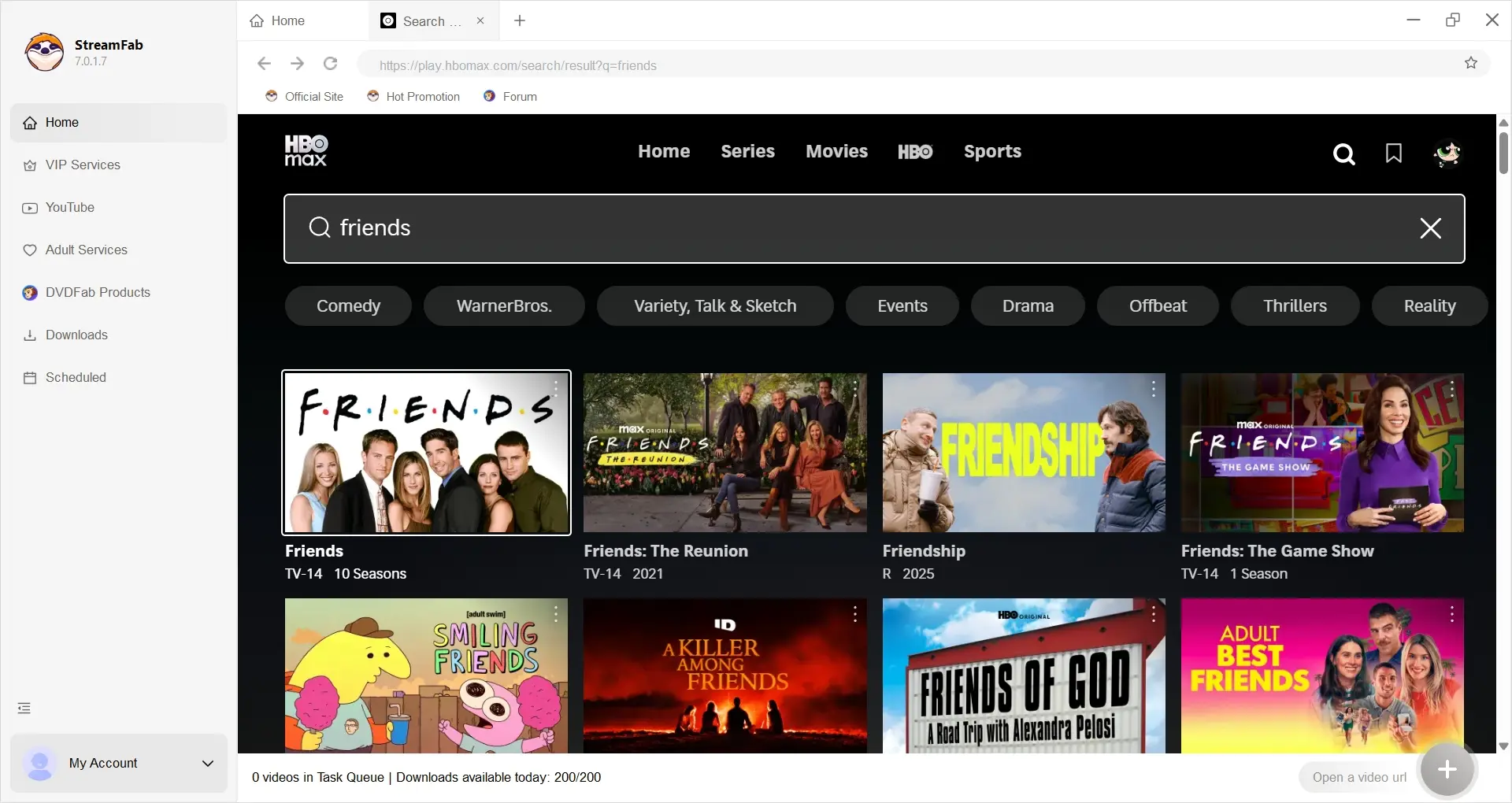
Task: Select Home in the StreamFab sidebar
Action: [118, 123]
